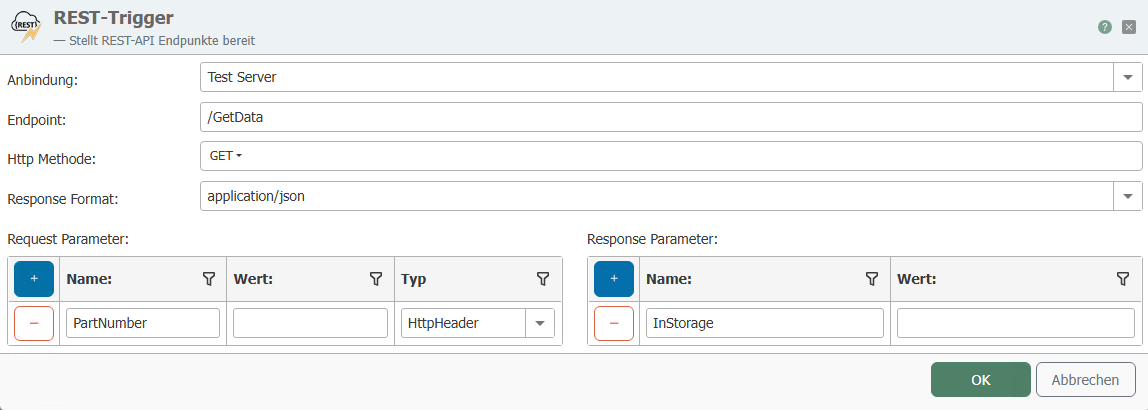
Task: Remove the PartNumber request parameter row
Action: tap(34, 323)
